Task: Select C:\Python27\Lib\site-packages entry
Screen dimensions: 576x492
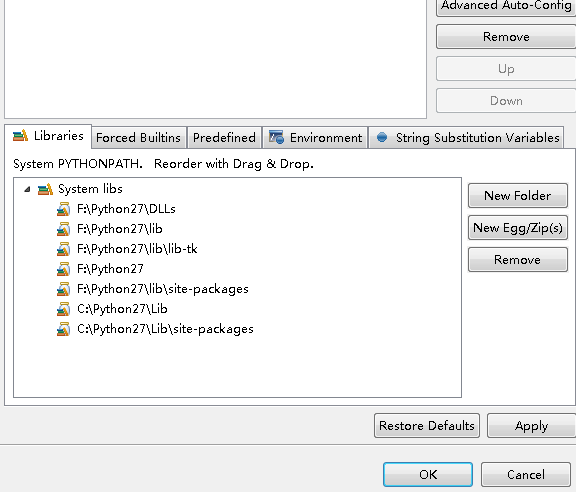Action: point(165,329)
